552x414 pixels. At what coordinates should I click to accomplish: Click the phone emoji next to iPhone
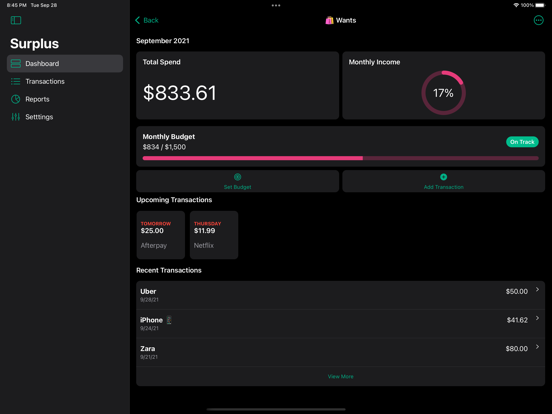click(169, 320)
